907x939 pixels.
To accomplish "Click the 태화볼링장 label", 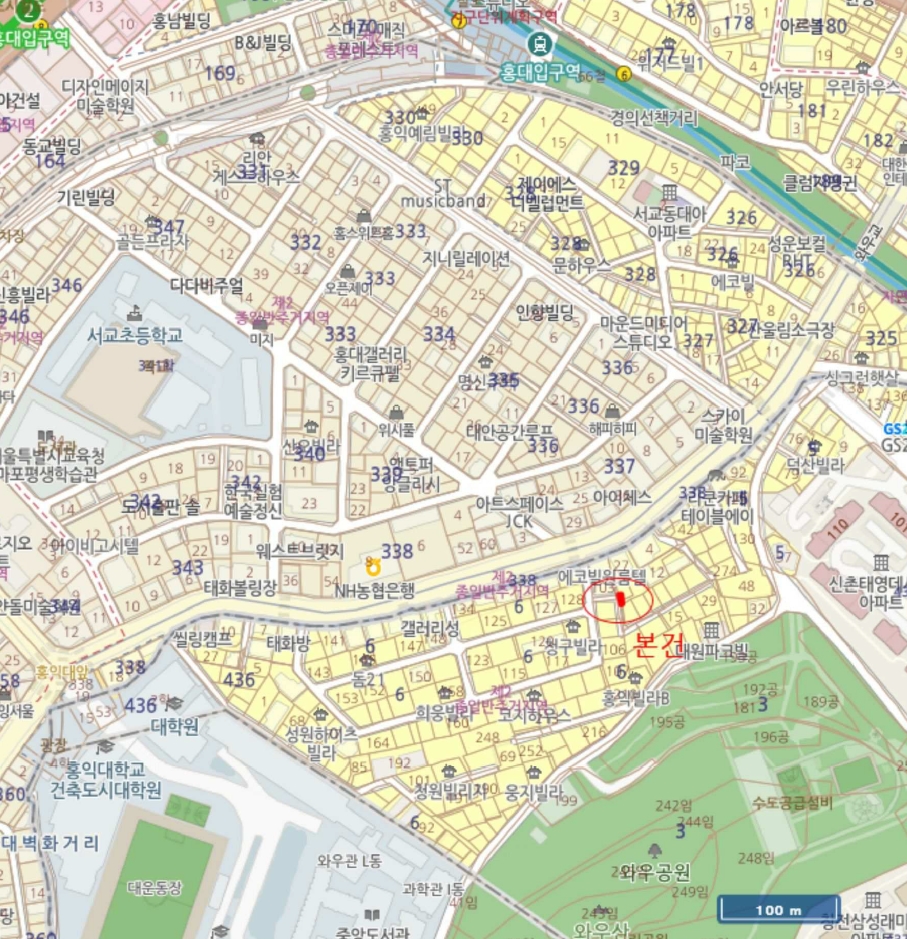I will [x=240, y=588].
